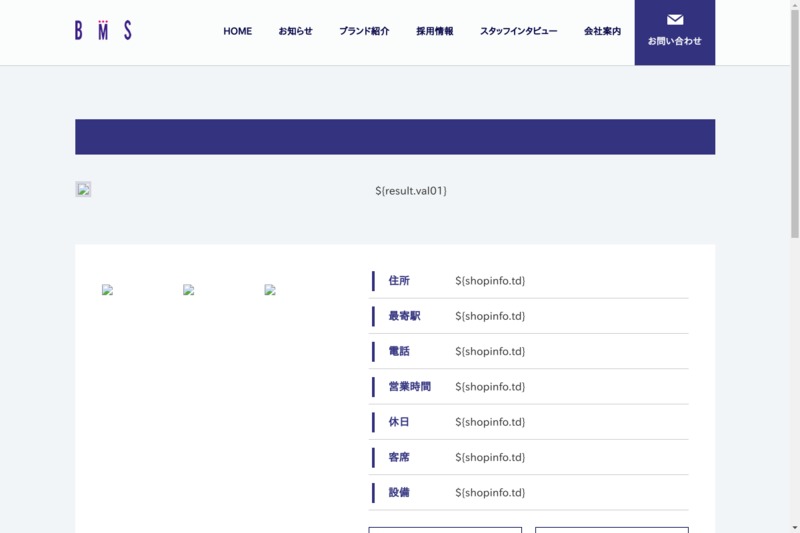The height and width of the screenshot is (533, 800).
Task: Click the ${result.val01} placeholder text
Action: 411,190
